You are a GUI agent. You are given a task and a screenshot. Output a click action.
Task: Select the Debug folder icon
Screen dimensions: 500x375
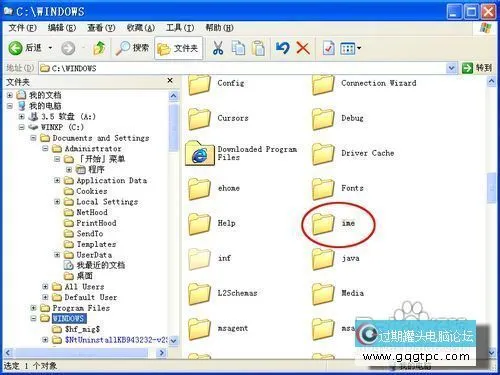[x=323, y=119]
